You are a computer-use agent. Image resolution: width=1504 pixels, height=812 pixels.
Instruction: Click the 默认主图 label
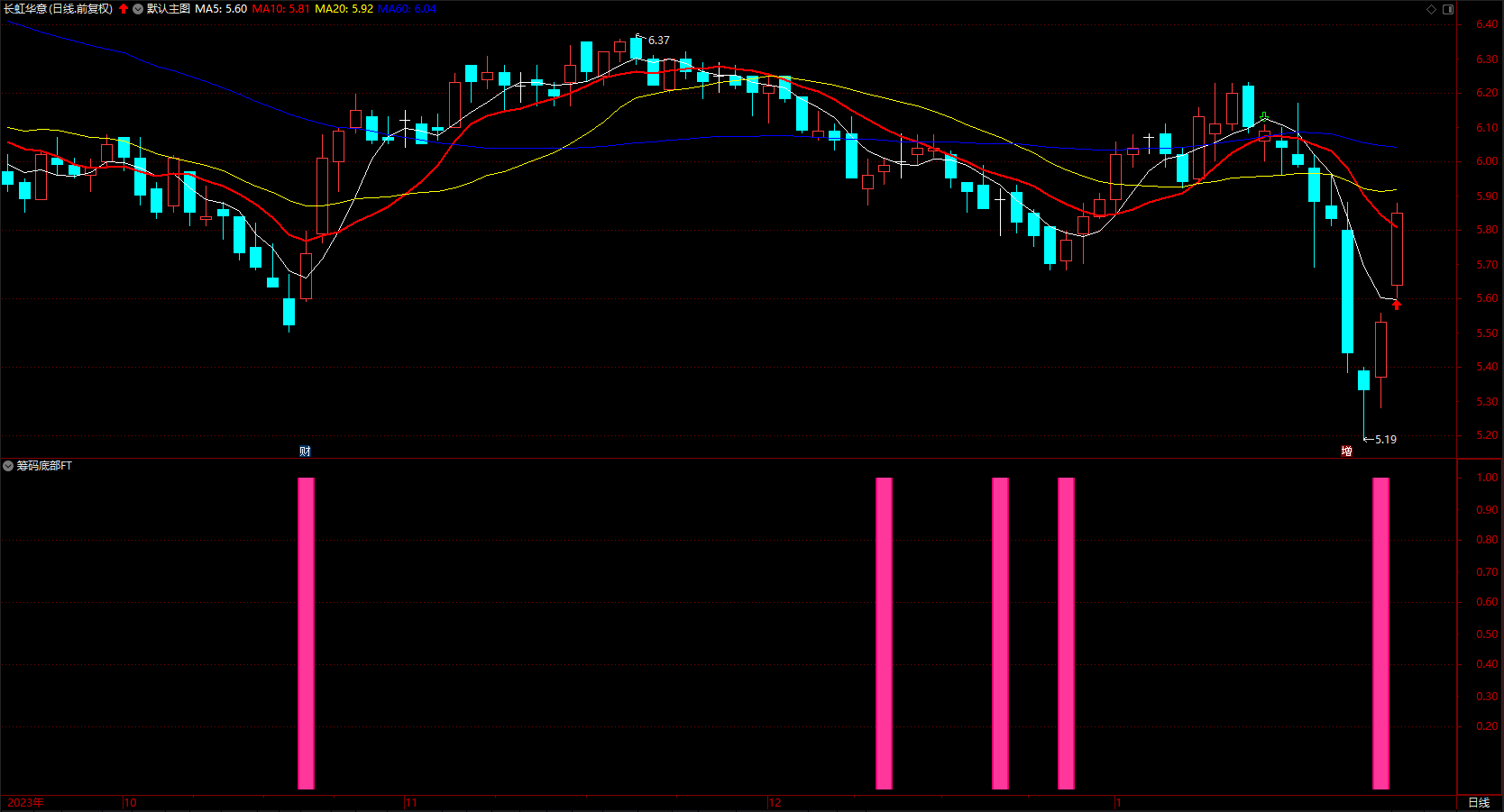pyautogui.click(x=169, y=9)
